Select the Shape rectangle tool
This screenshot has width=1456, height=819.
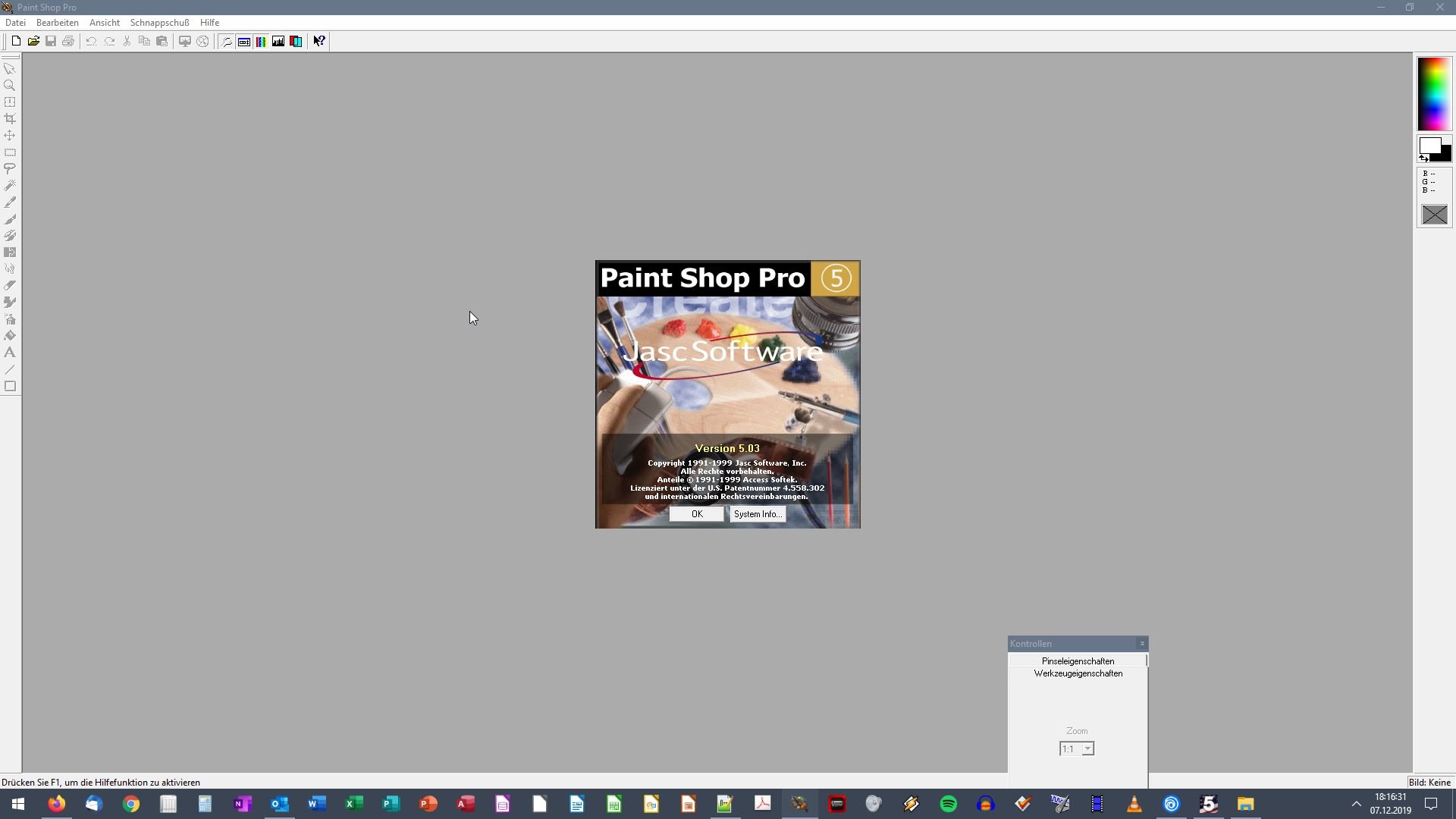(10, 386)
